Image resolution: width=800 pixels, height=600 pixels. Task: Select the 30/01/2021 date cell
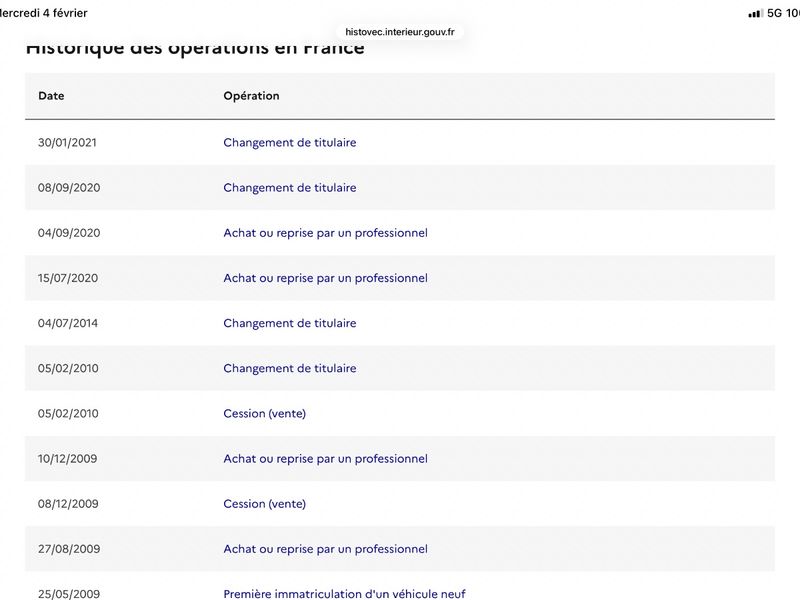pyautogui.click(x=67, y=142)
